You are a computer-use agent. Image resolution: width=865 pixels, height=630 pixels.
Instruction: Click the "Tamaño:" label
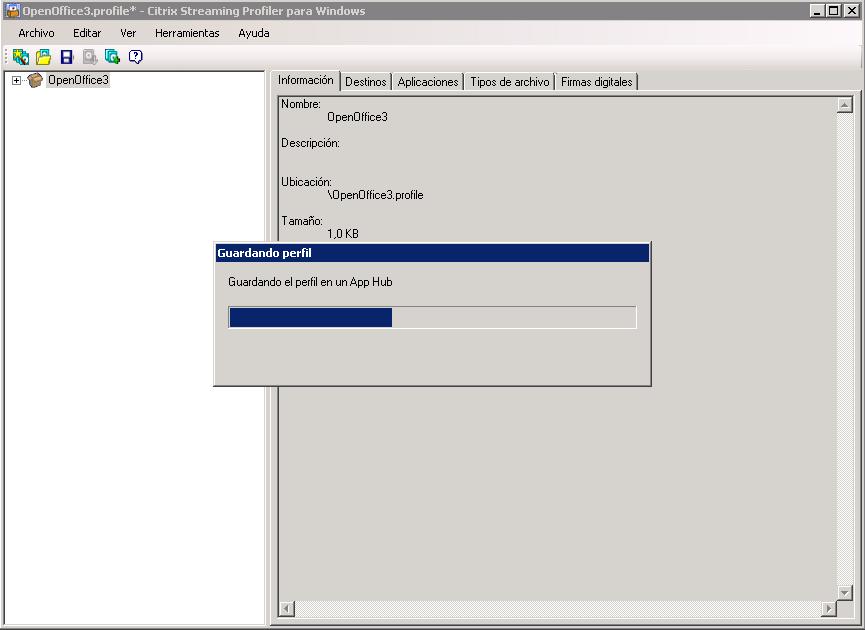pos(302,221)
